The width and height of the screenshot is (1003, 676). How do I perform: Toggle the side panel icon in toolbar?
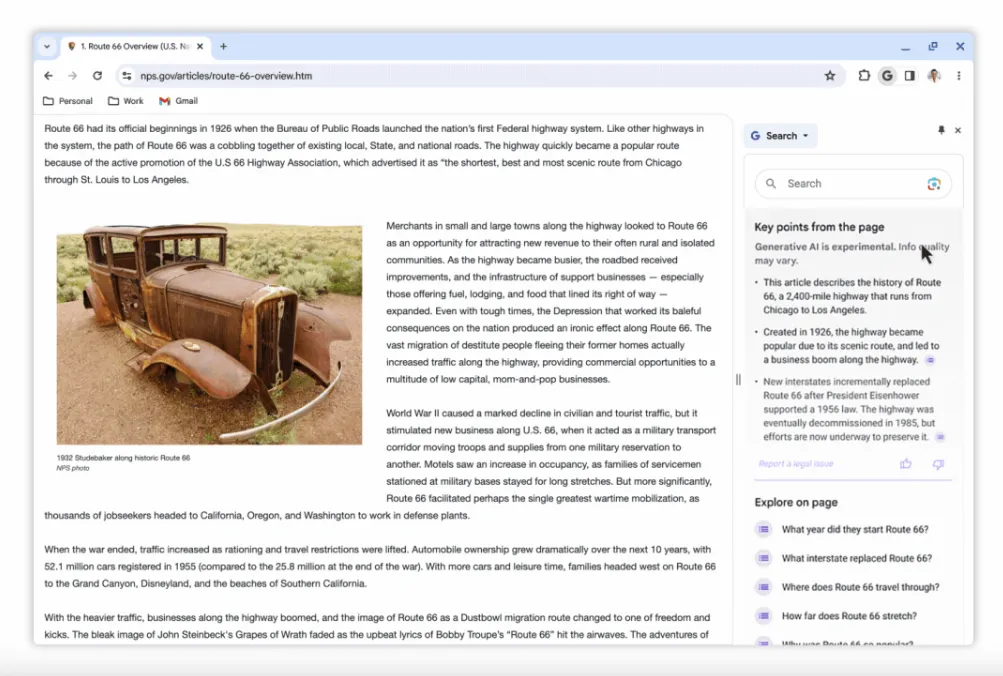[x=910, y=75]
